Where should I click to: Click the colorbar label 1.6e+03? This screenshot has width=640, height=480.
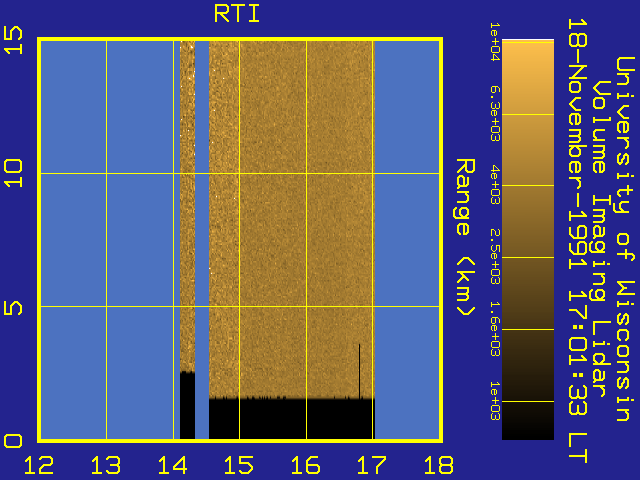click(495, 329)
